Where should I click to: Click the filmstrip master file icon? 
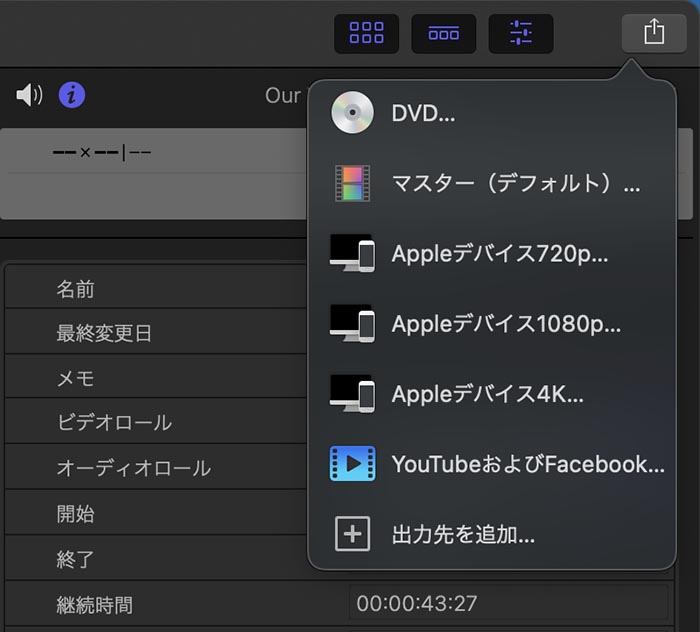point(352,183)
